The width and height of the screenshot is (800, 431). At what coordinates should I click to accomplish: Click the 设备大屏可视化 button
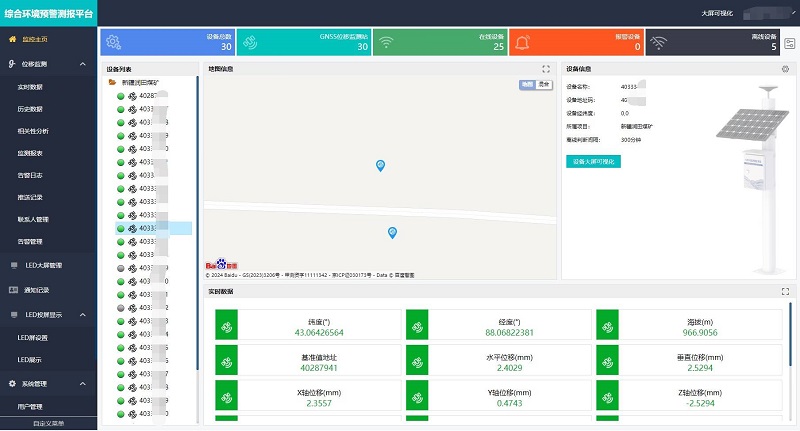(593, 162)
